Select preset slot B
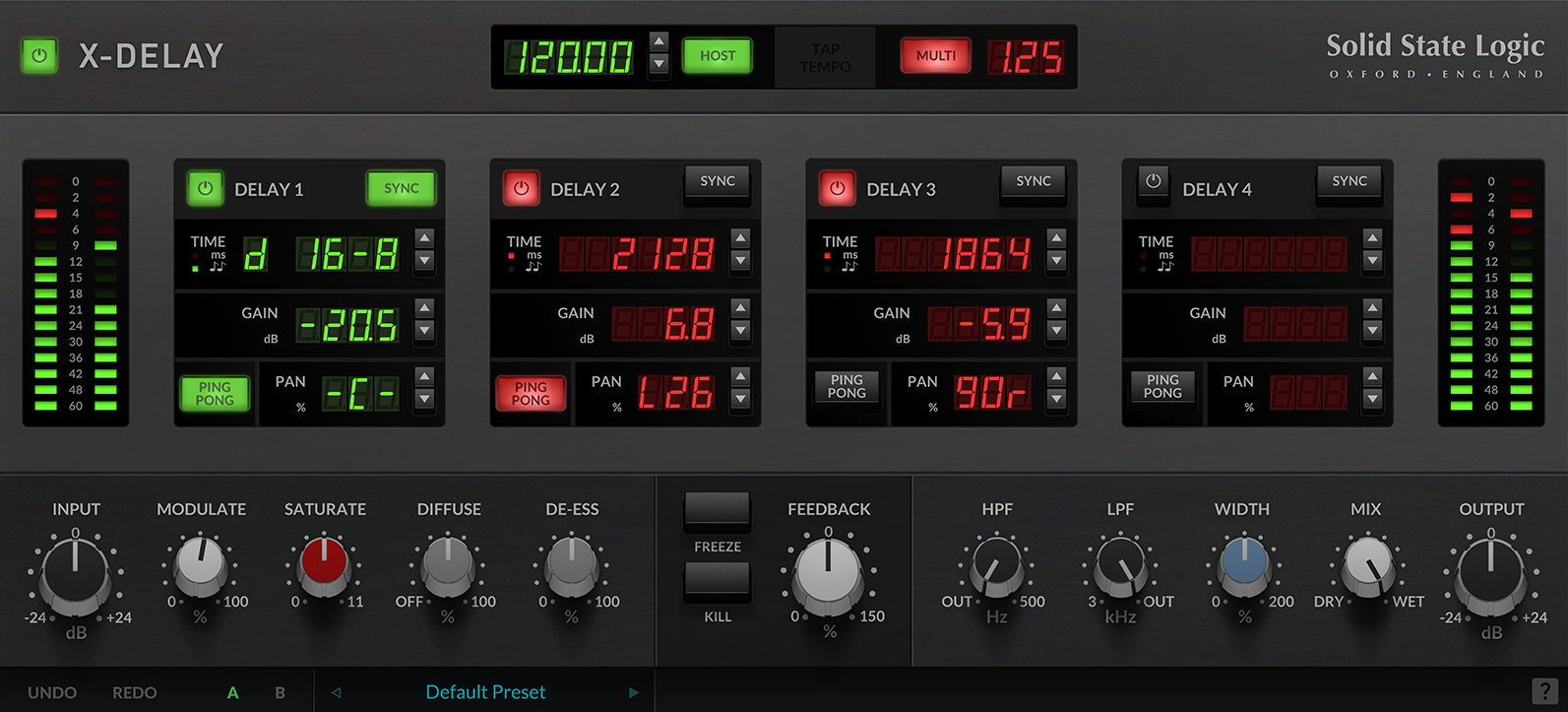 pos(281,692)
